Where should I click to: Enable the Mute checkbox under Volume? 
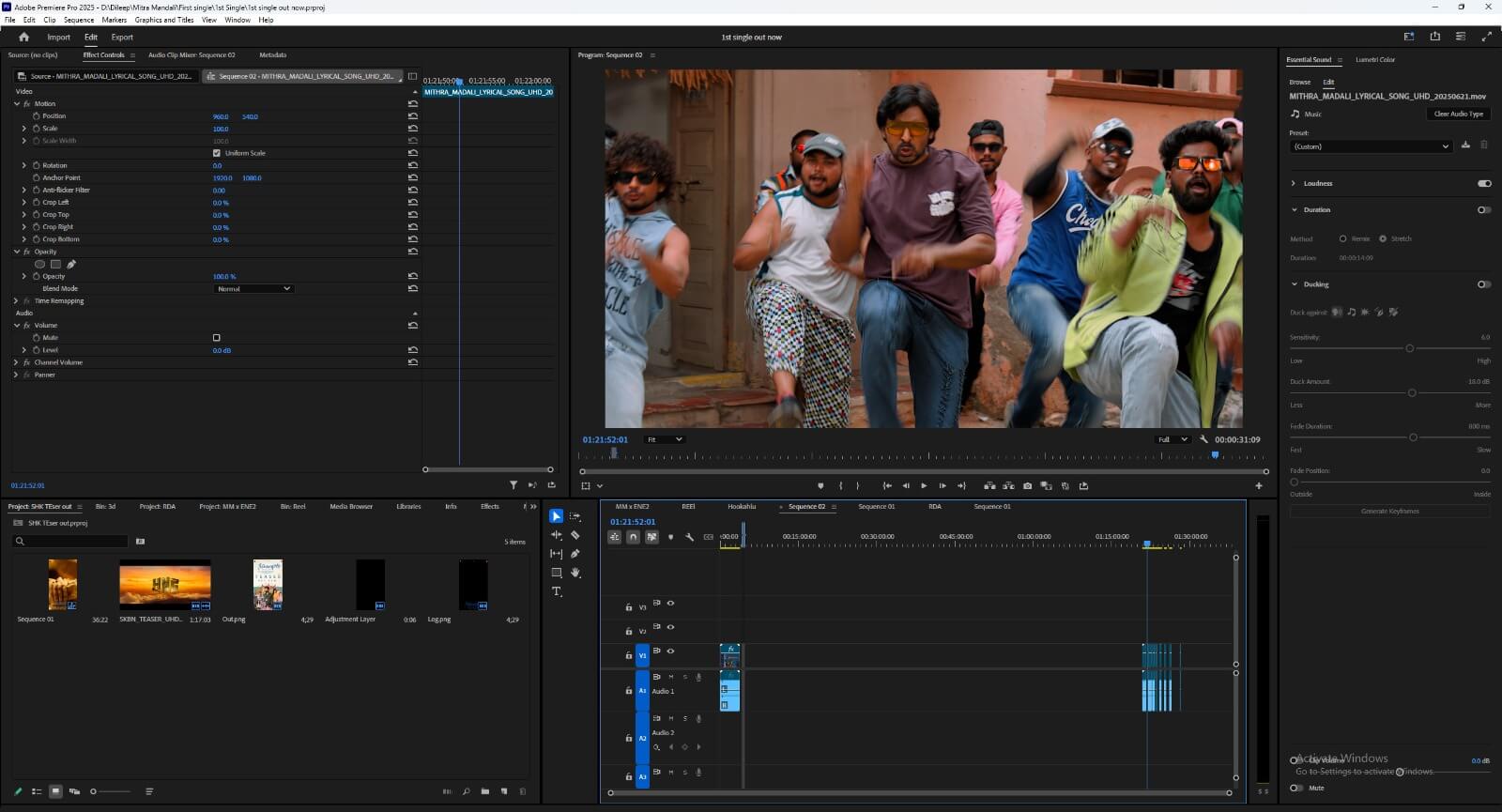click(217, 338)
